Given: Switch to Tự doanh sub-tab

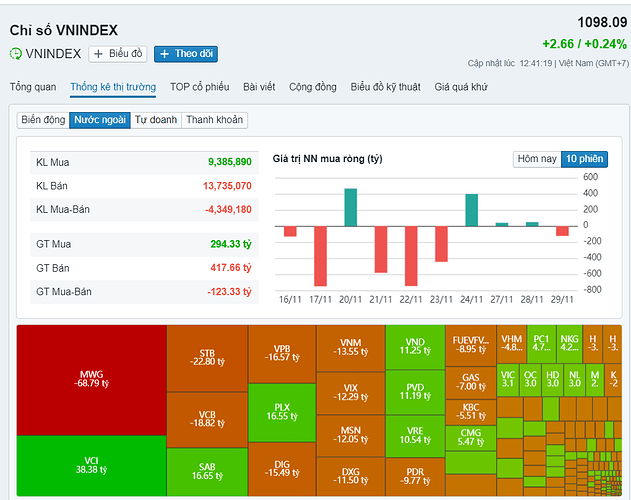Looking at the screenshot, I should coord(156,120).
